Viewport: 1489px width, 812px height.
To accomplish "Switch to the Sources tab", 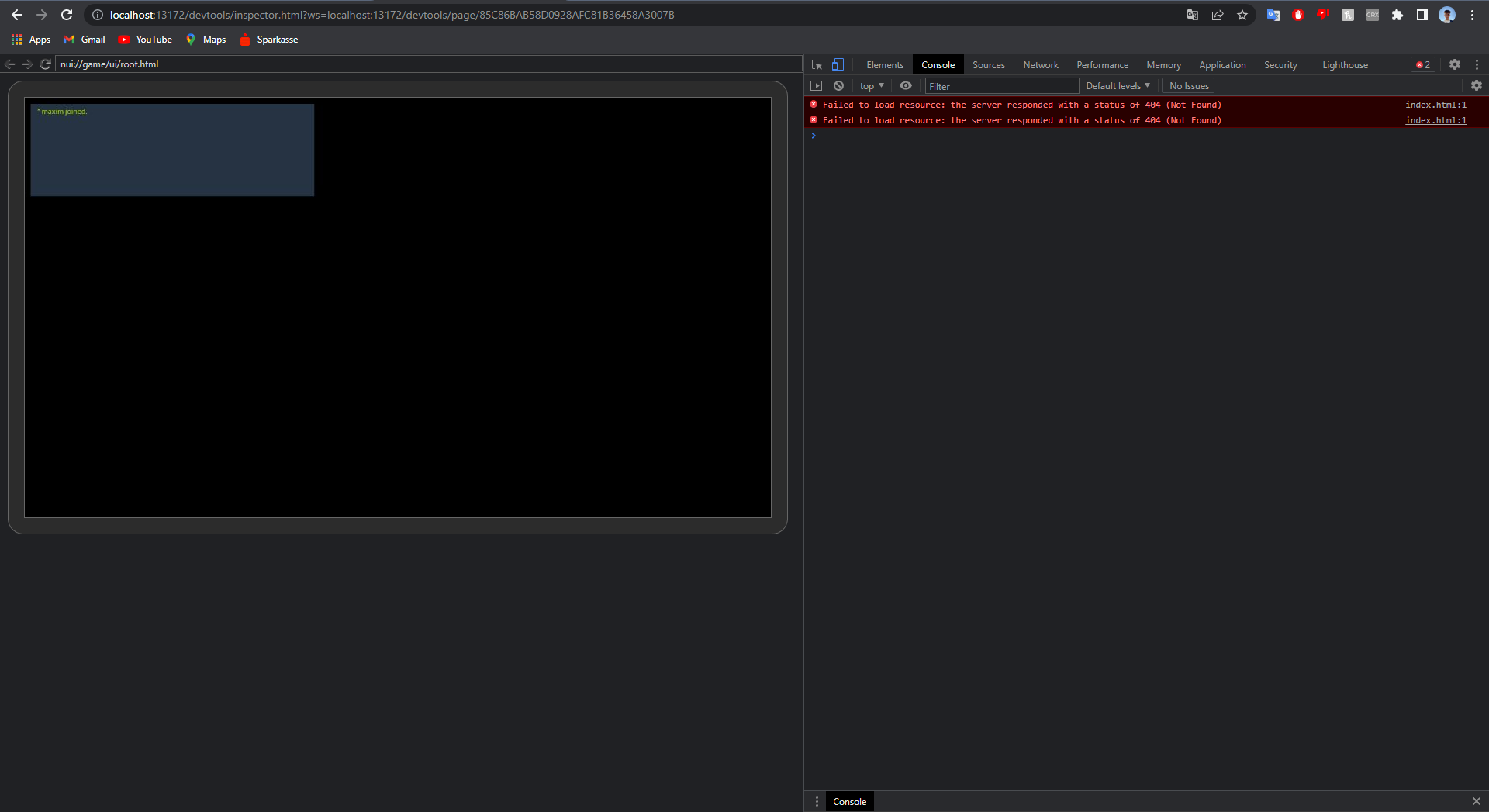I will (988, 64).
